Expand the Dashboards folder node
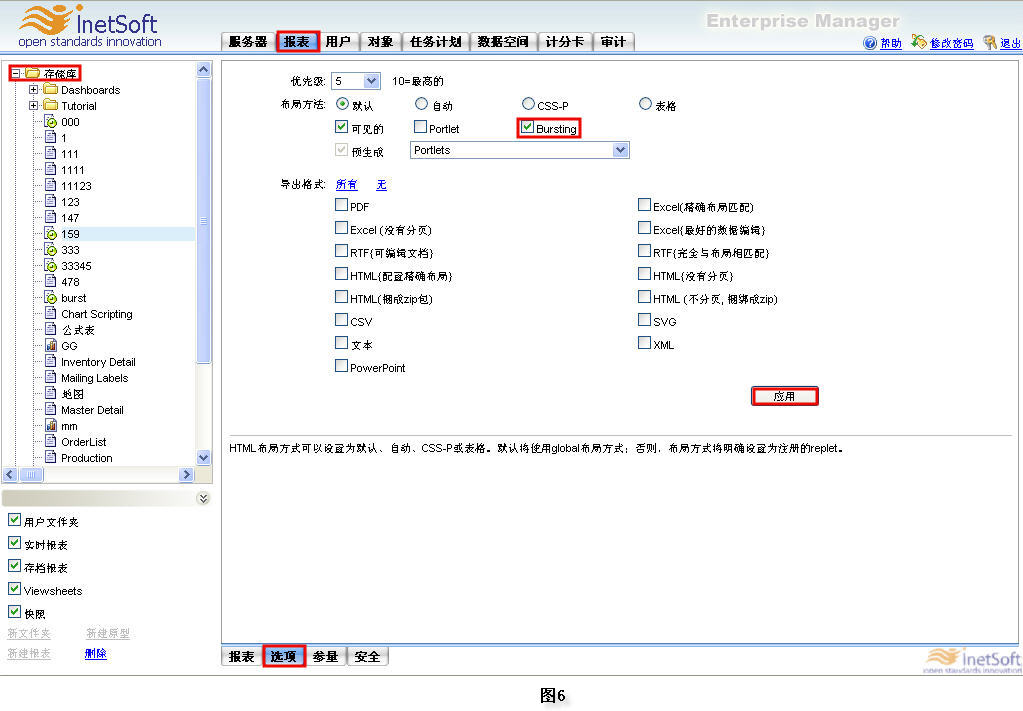Viewport: 1023px width, 711px height. [34, 89]
